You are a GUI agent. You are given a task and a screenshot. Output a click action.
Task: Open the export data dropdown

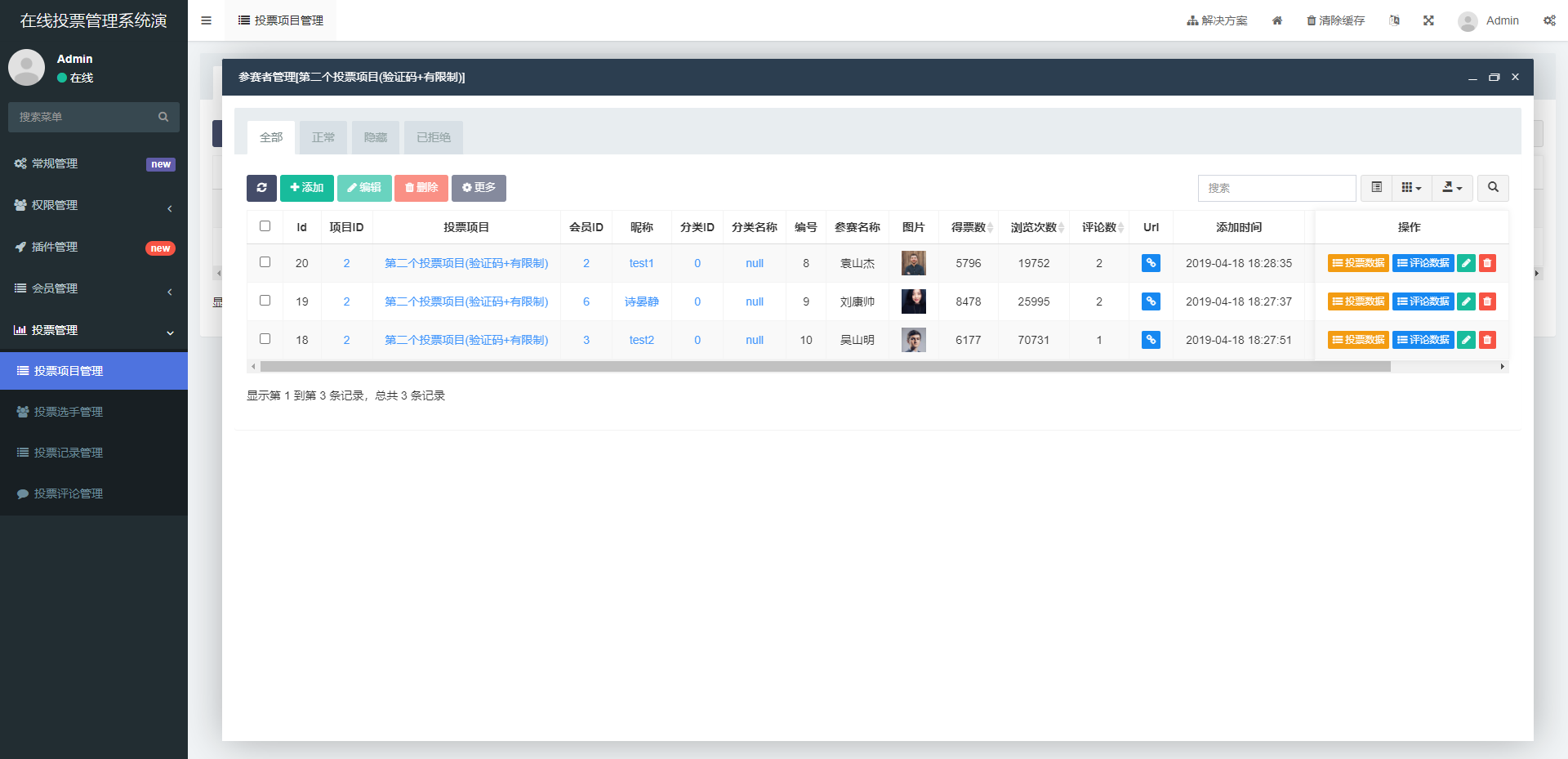pos(1452,188)
